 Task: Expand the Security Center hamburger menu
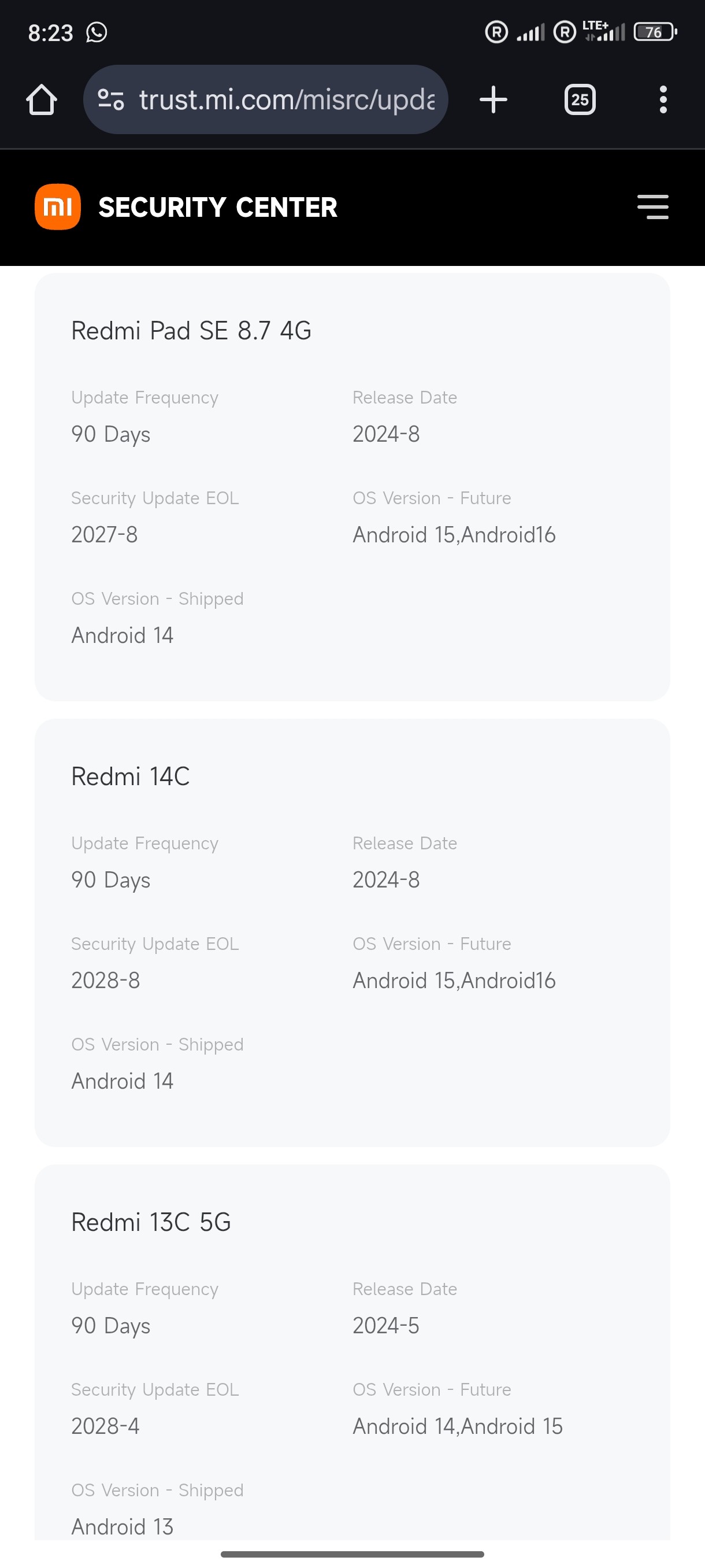(652, 207)
